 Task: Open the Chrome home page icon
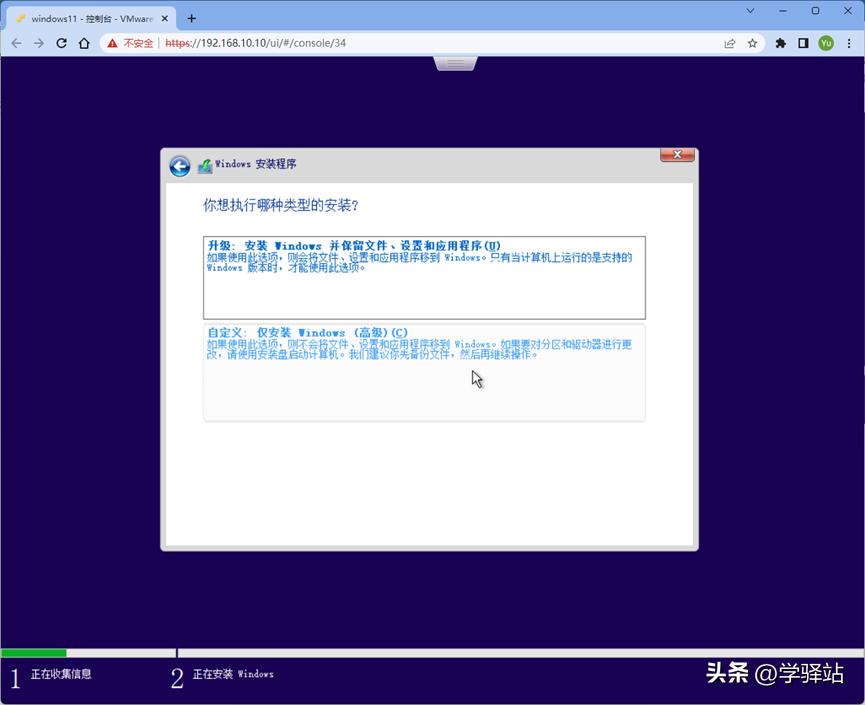tap(85, 43)
